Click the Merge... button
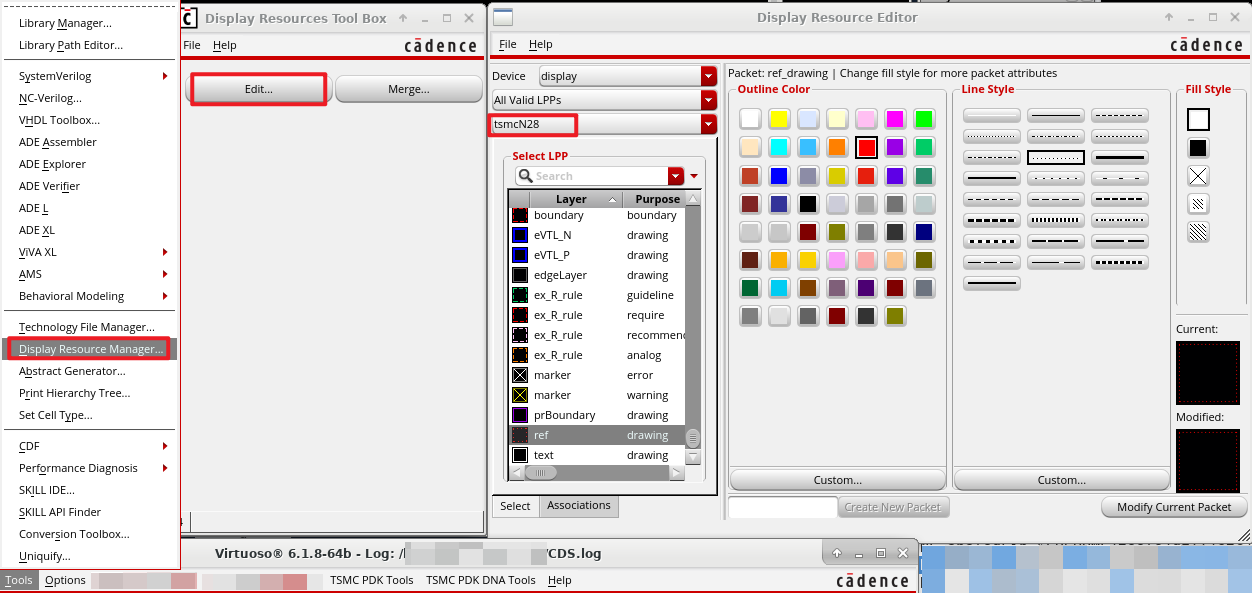Image resolution: width=1252 pixels, height=593 pixels. point(409,89)
